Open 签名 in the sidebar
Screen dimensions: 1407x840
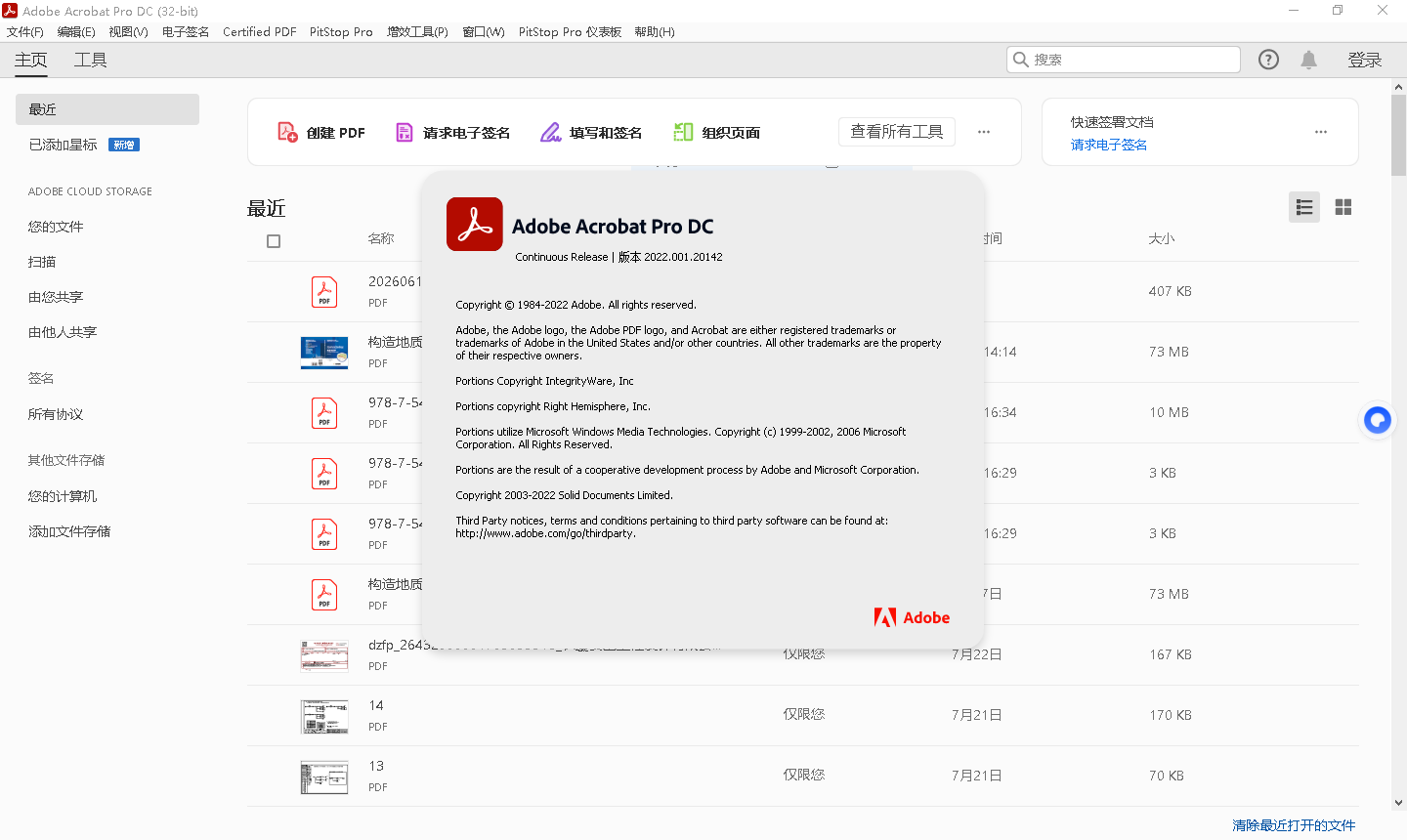pos(41,378)
